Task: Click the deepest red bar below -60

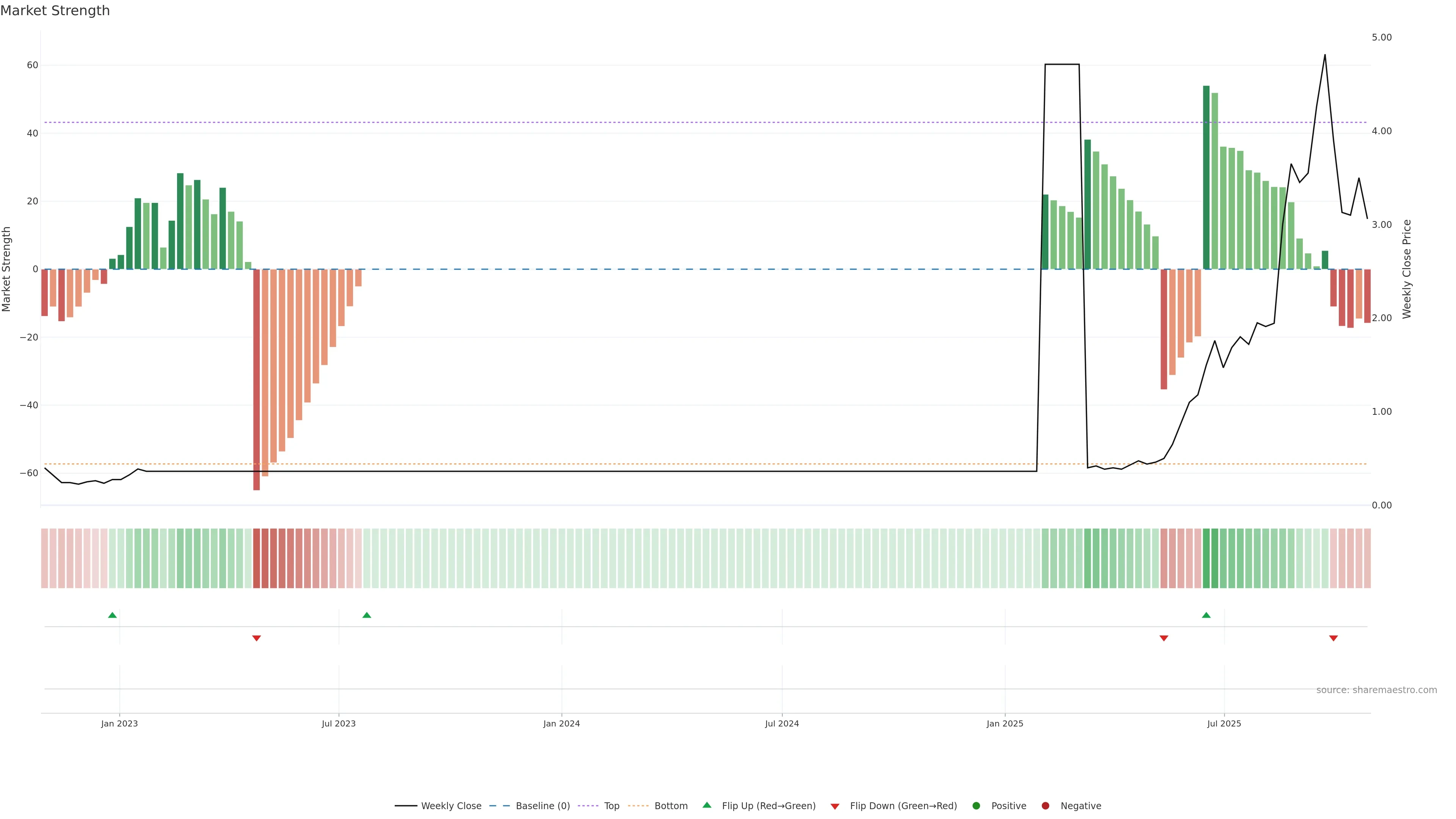Action: point(257,379)
